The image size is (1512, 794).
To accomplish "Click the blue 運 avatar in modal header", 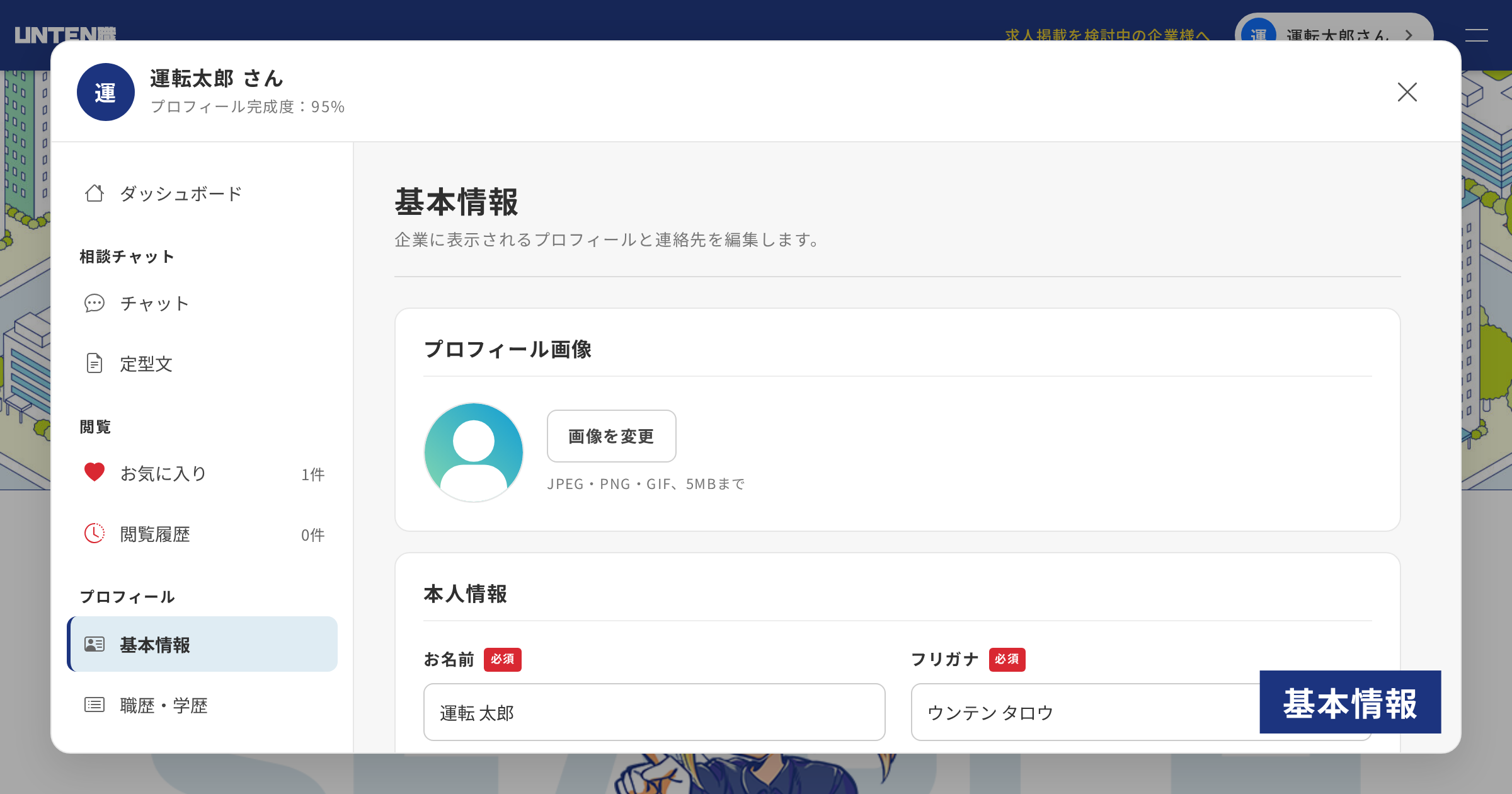I will point(106,92).
